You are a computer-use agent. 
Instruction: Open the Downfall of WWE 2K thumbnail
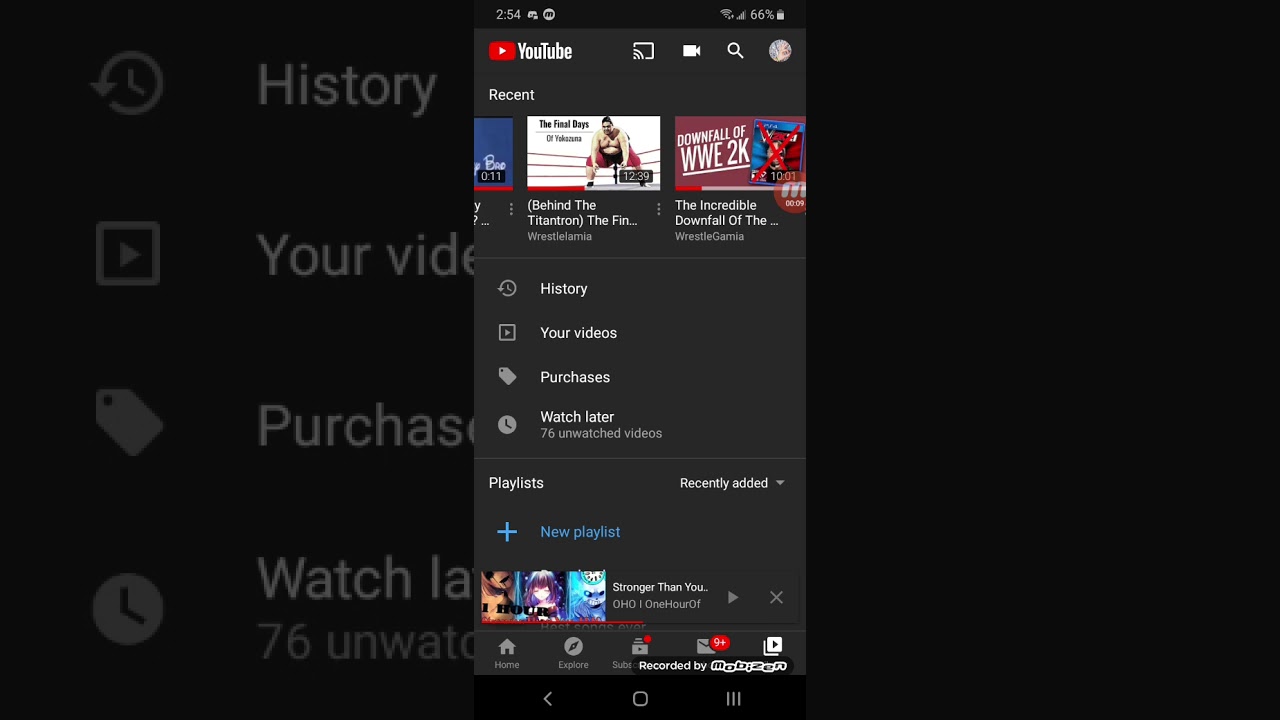[740, 153]
